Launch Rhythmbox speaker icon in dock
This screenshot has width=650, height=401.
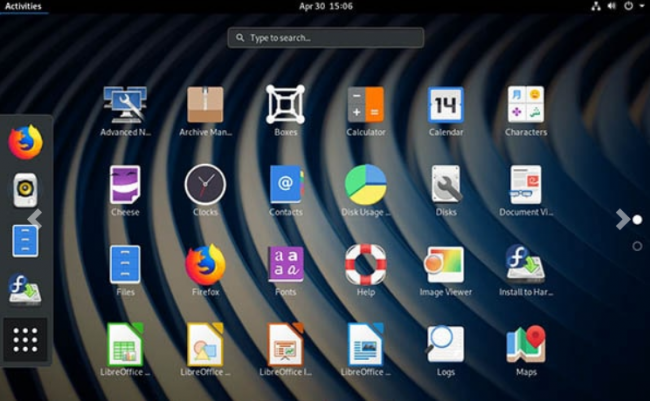coord(25,190)
